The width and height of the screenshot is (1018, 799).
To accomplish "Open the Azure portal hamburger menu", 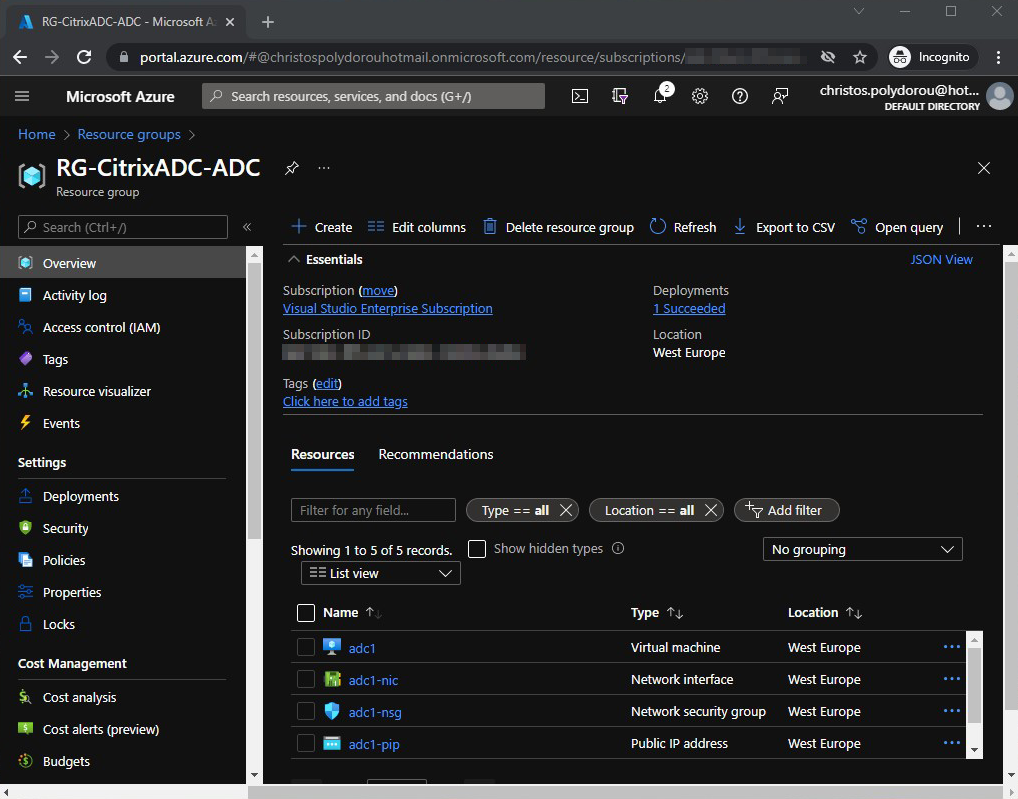I will (x=22, y=96).
